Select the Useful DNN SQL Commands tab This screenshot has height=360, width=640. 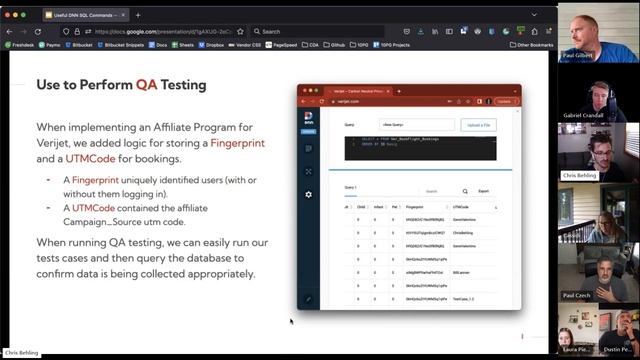tap(86, 15)
